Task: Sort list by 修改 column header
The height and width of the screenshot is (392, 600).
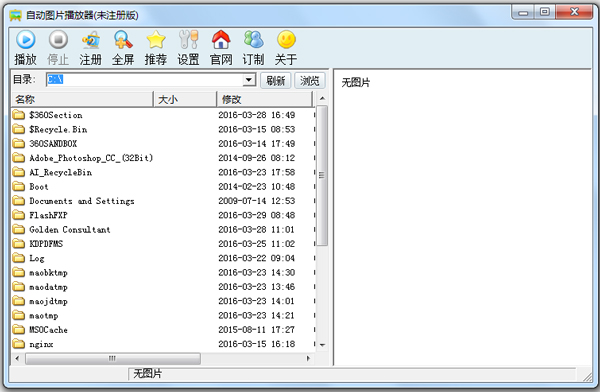Action: [x=265, y=100]
